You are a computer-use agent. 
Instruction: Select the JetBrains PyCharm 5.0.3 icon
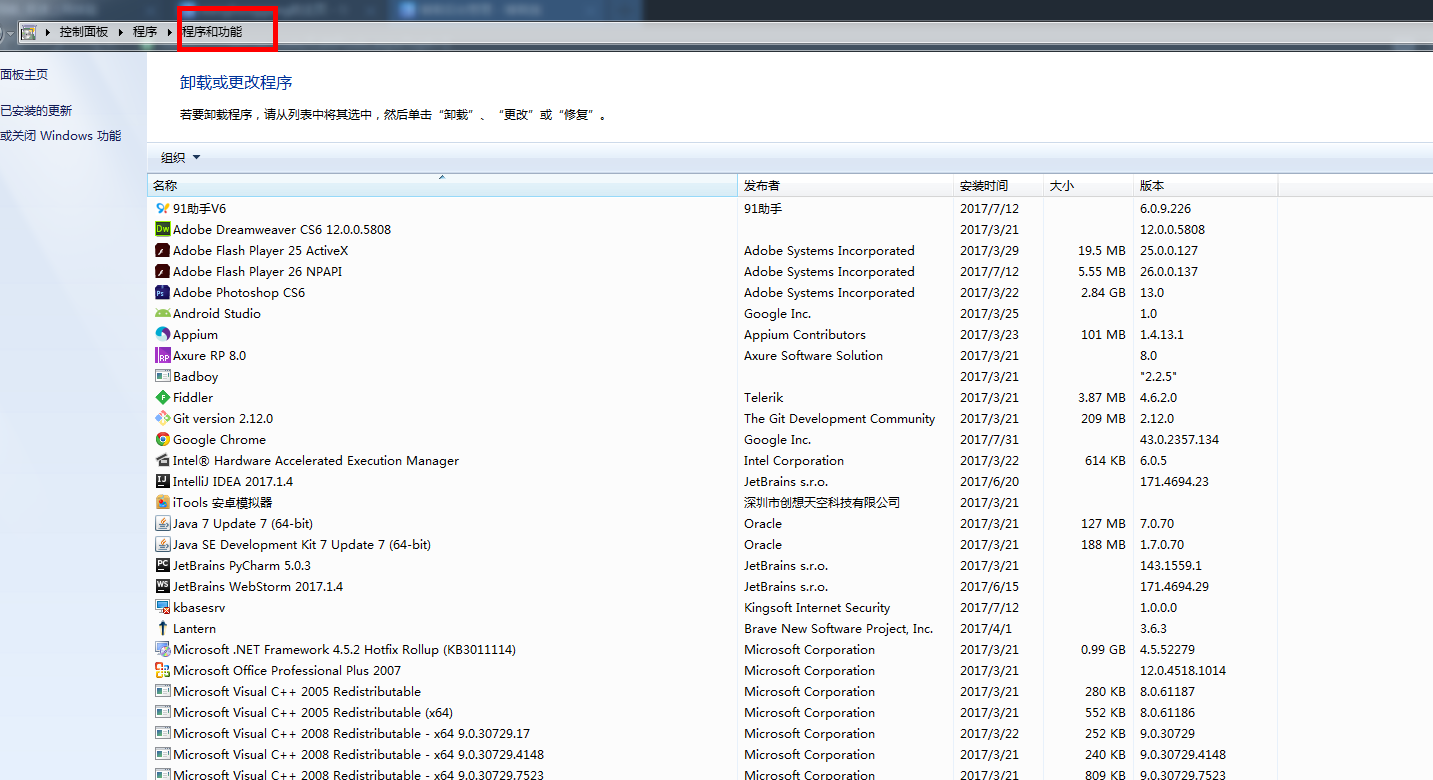[x=163, y=565]
